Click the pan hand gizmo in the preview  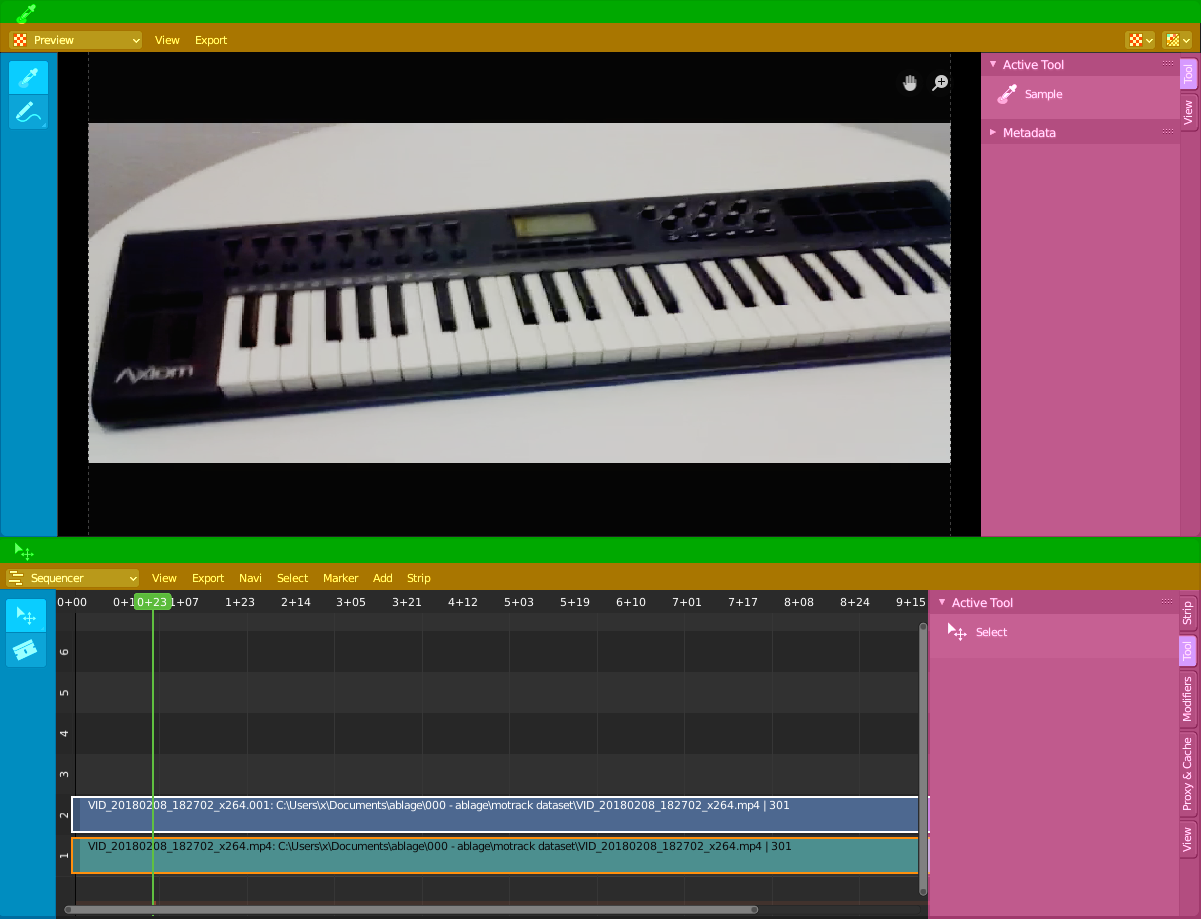point(909,83)
